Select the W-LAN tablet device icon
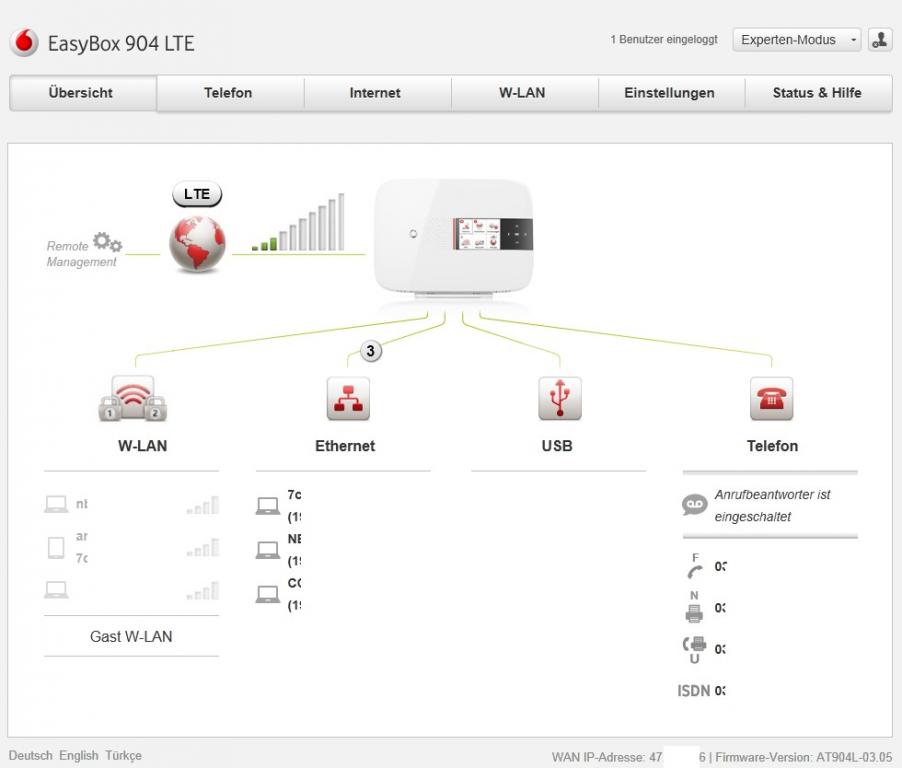The image size is (902, 768). pyautogui.click(x=56, y=547)
